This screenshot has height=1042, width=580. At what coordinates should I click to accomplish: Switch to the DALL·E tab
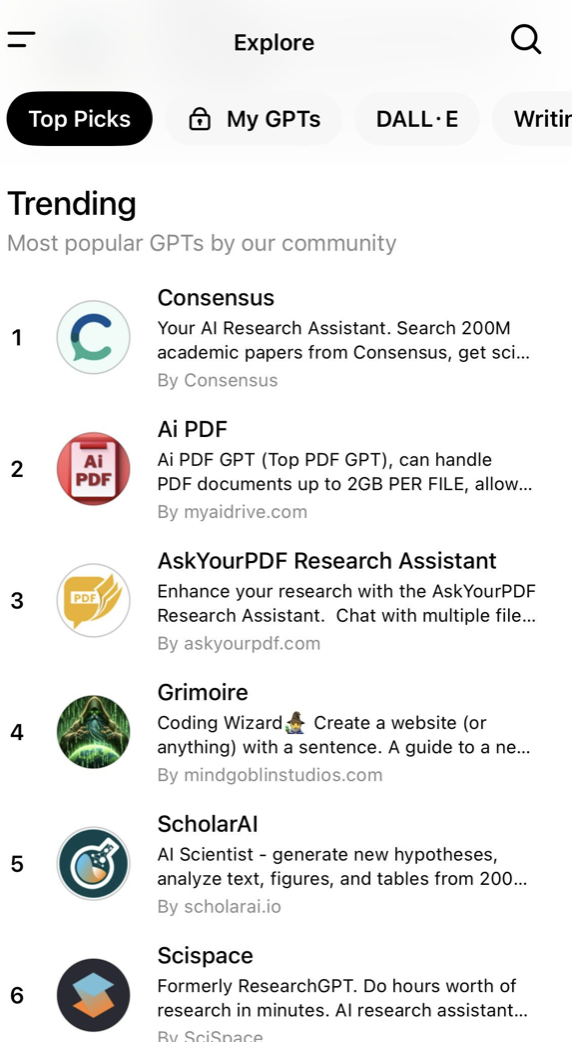tap(417, 119)
